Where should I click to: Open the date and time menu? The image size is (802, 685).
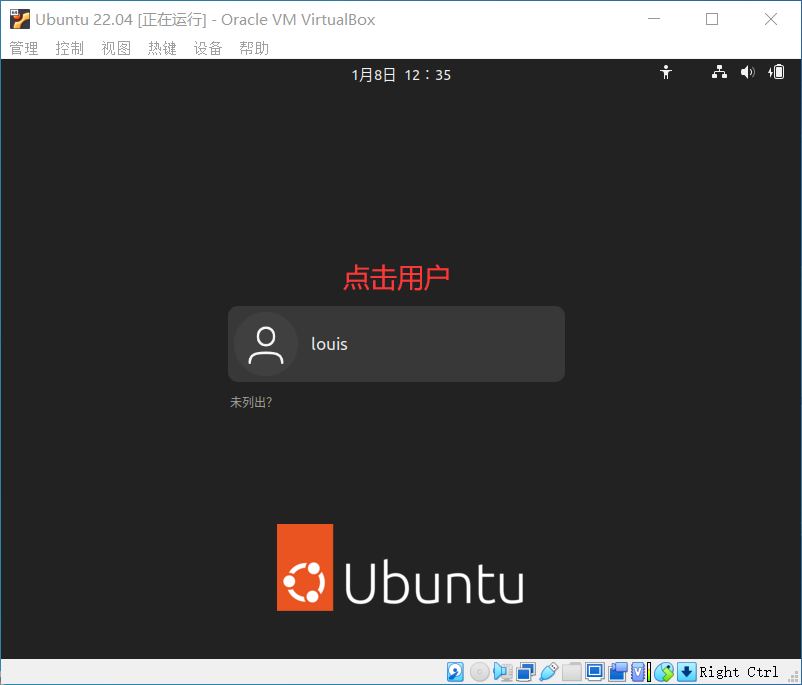pos(400,74)
